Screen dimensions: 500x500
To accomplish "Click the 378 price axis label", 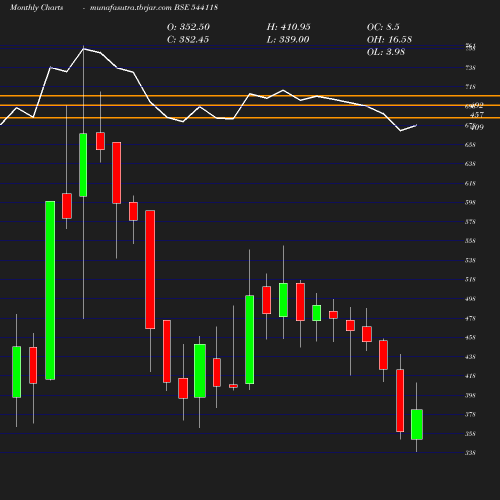I will coord(470,414).
